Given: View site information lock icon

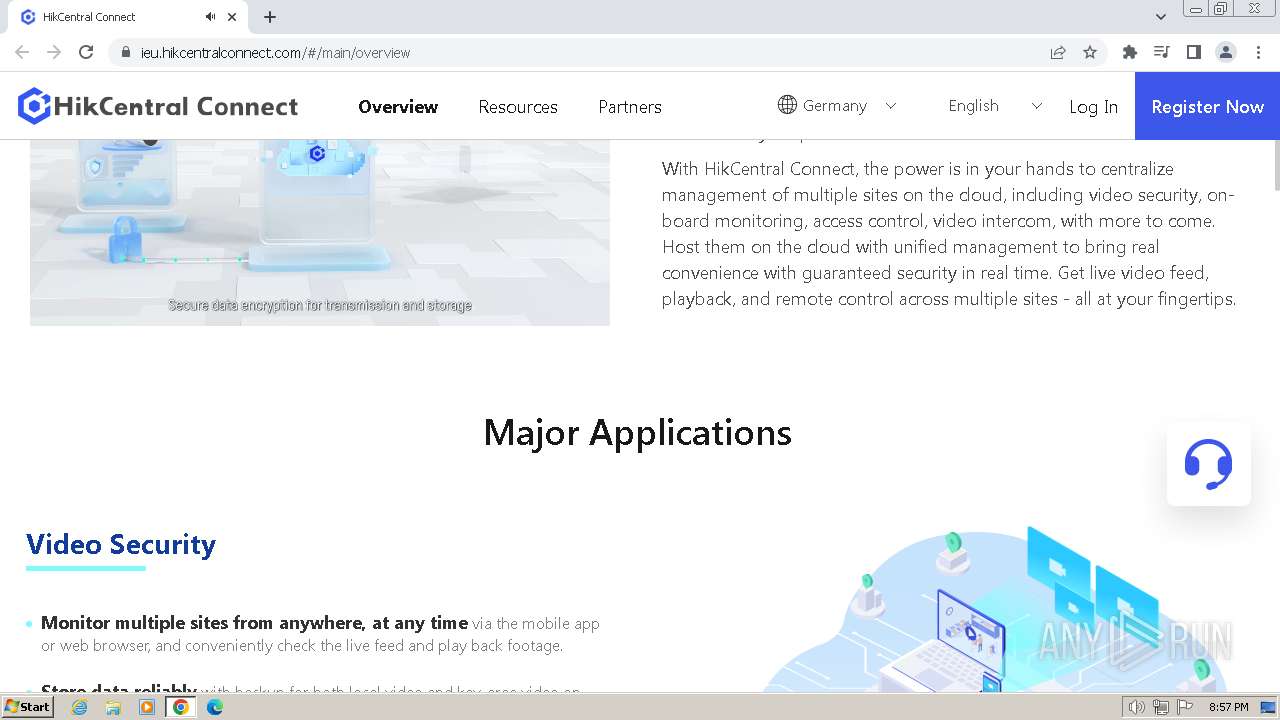Looking at the screenshot, I should pyautogui.click(x=126, y=52).
